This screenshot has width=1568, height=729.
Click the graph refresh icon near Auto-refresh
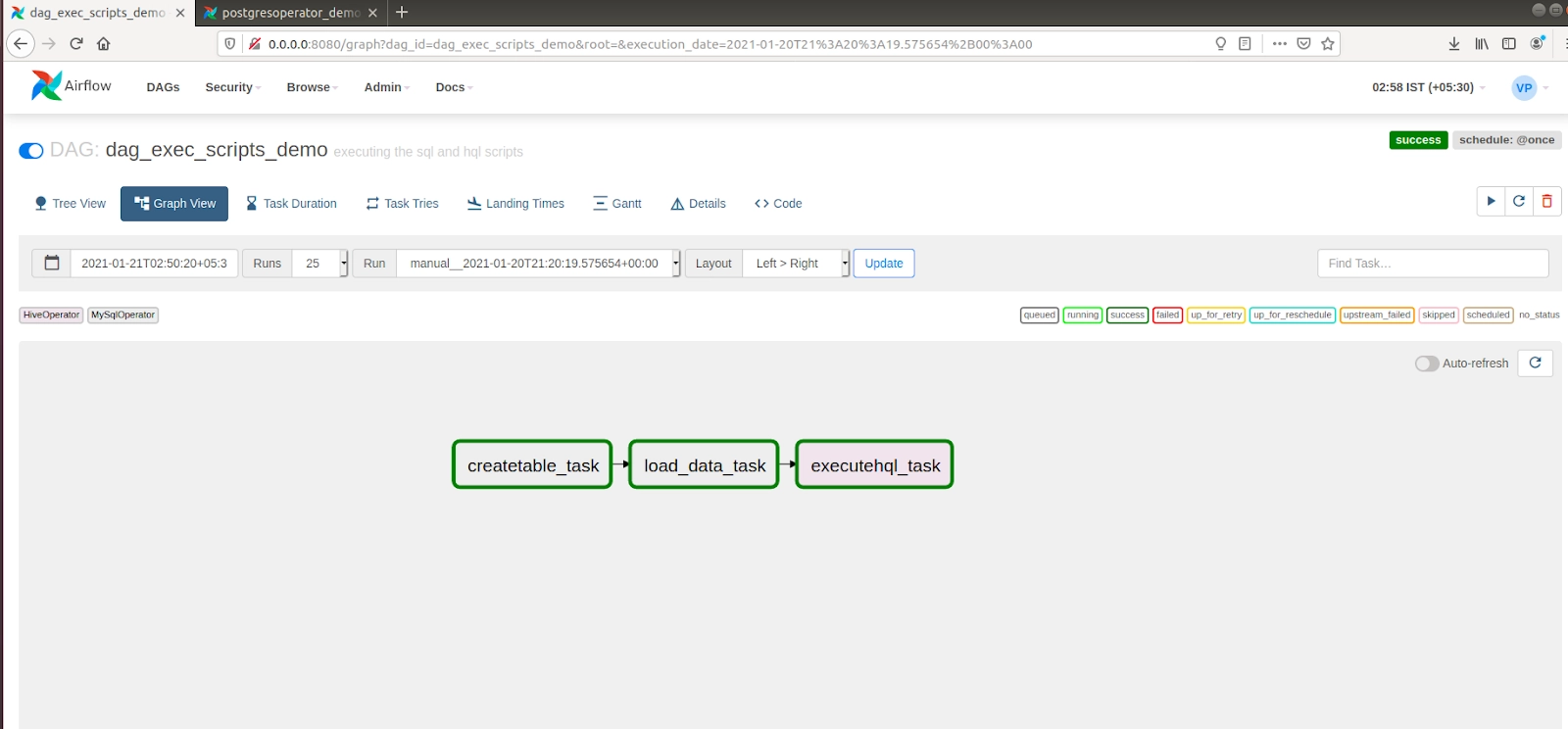[1535, 364]
